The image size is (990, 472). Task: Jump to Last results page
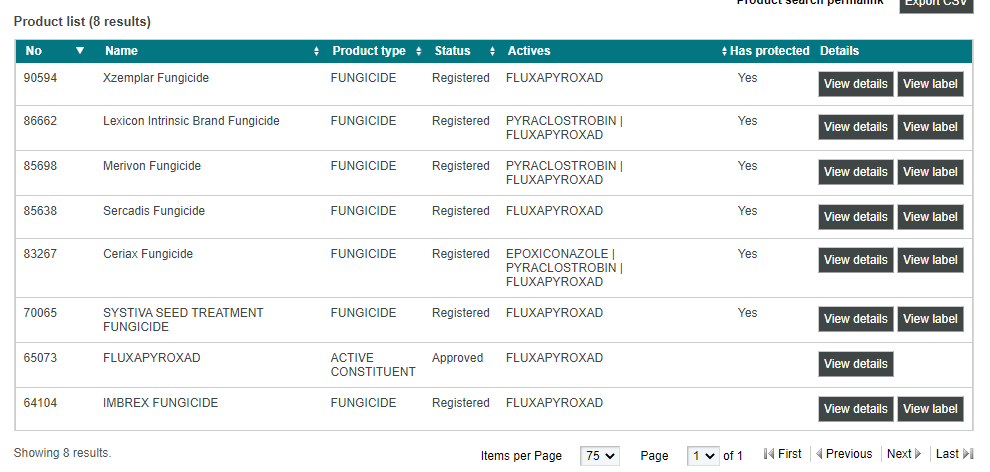point(954,454)
